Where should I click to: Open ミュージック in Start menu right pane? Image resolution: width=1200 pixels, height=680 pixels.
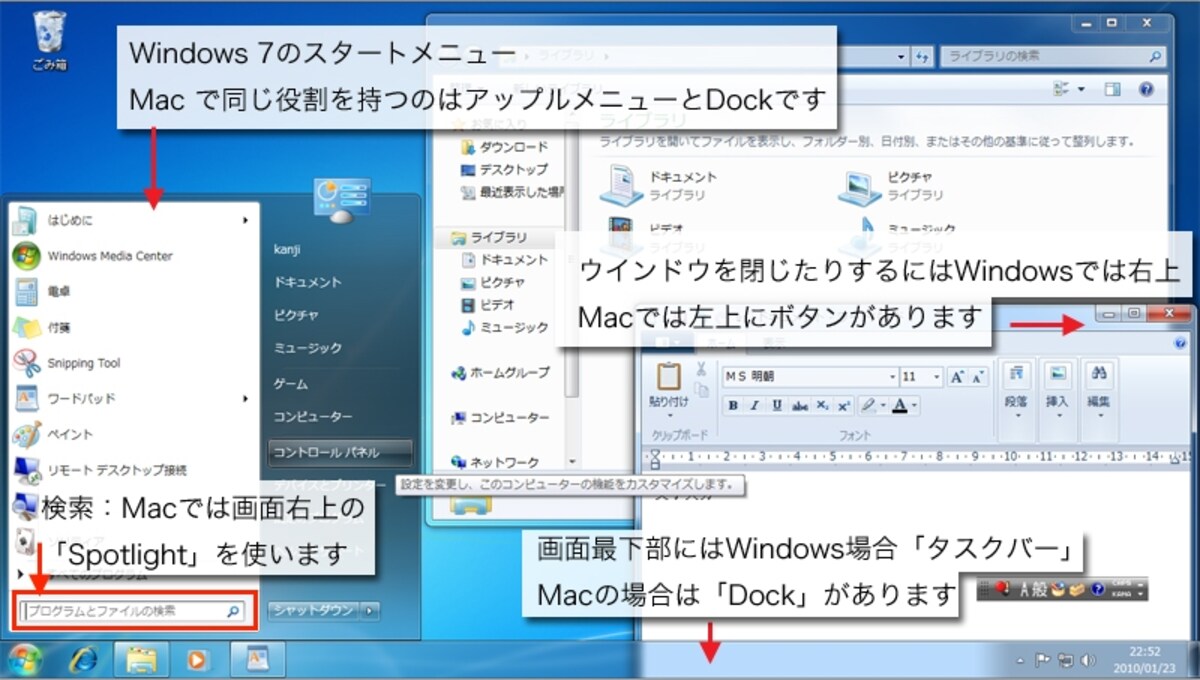tap(308, 348)
